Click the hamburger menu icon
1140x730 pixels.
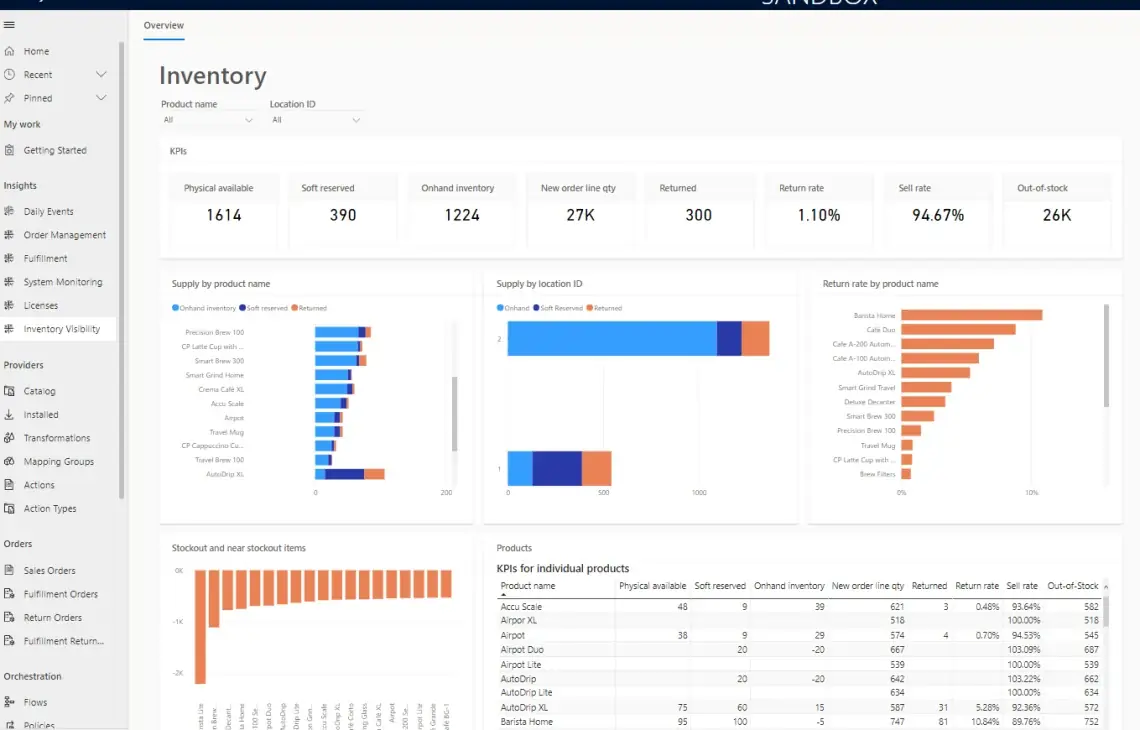click(9, 25)
